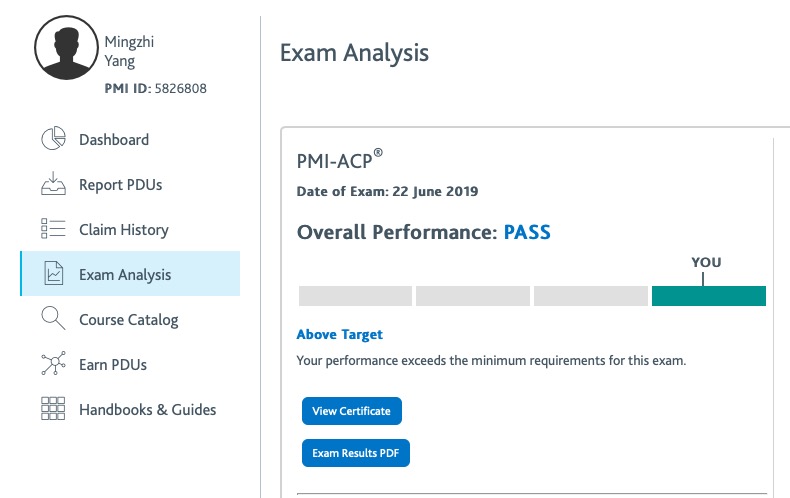
Task: Click the first gray performance bar segment
Action: click(x=355, y=296)
